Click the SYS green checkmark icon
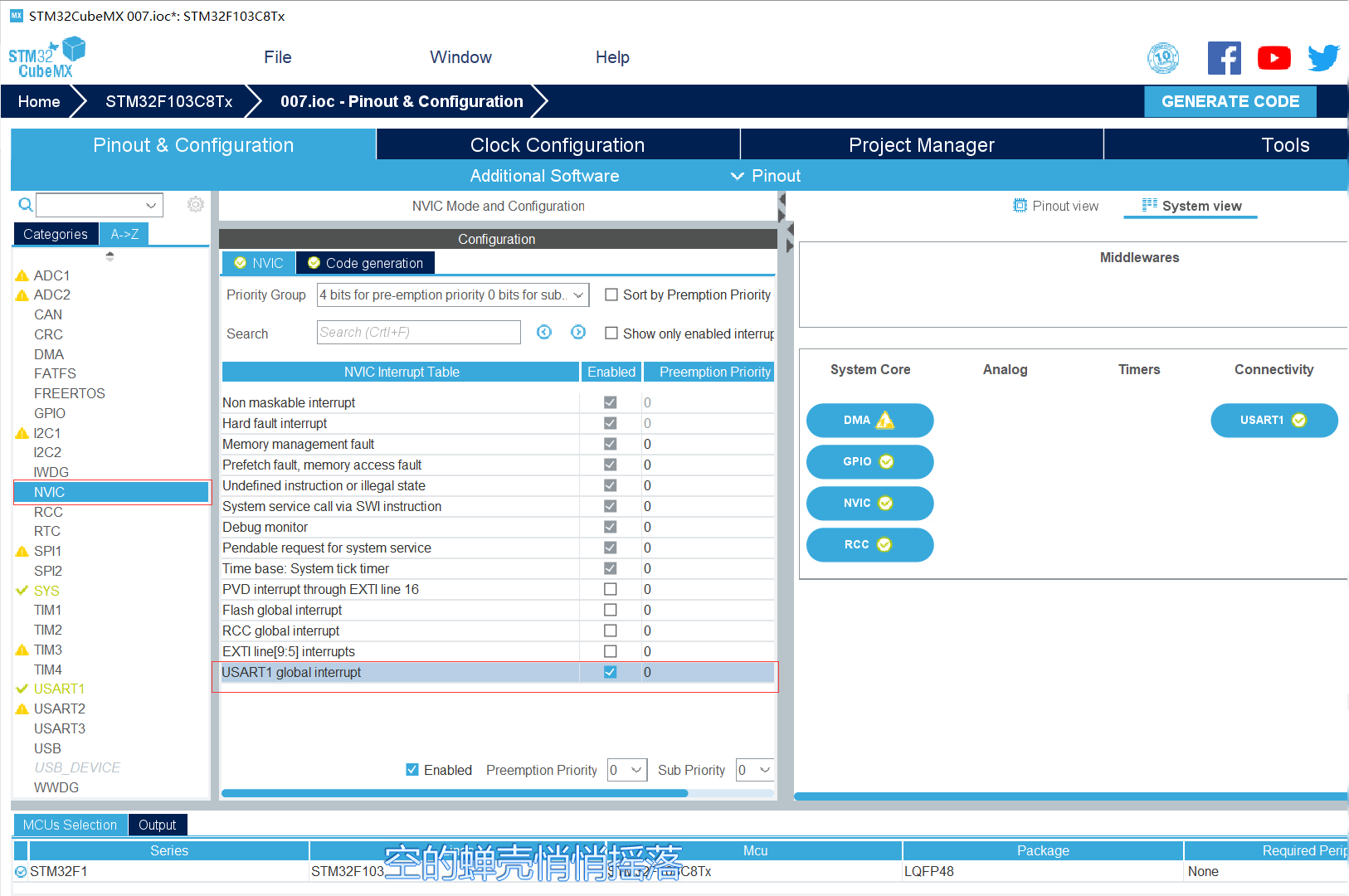This screenshot has height=896, width=1349. click(x=22, y=591)
